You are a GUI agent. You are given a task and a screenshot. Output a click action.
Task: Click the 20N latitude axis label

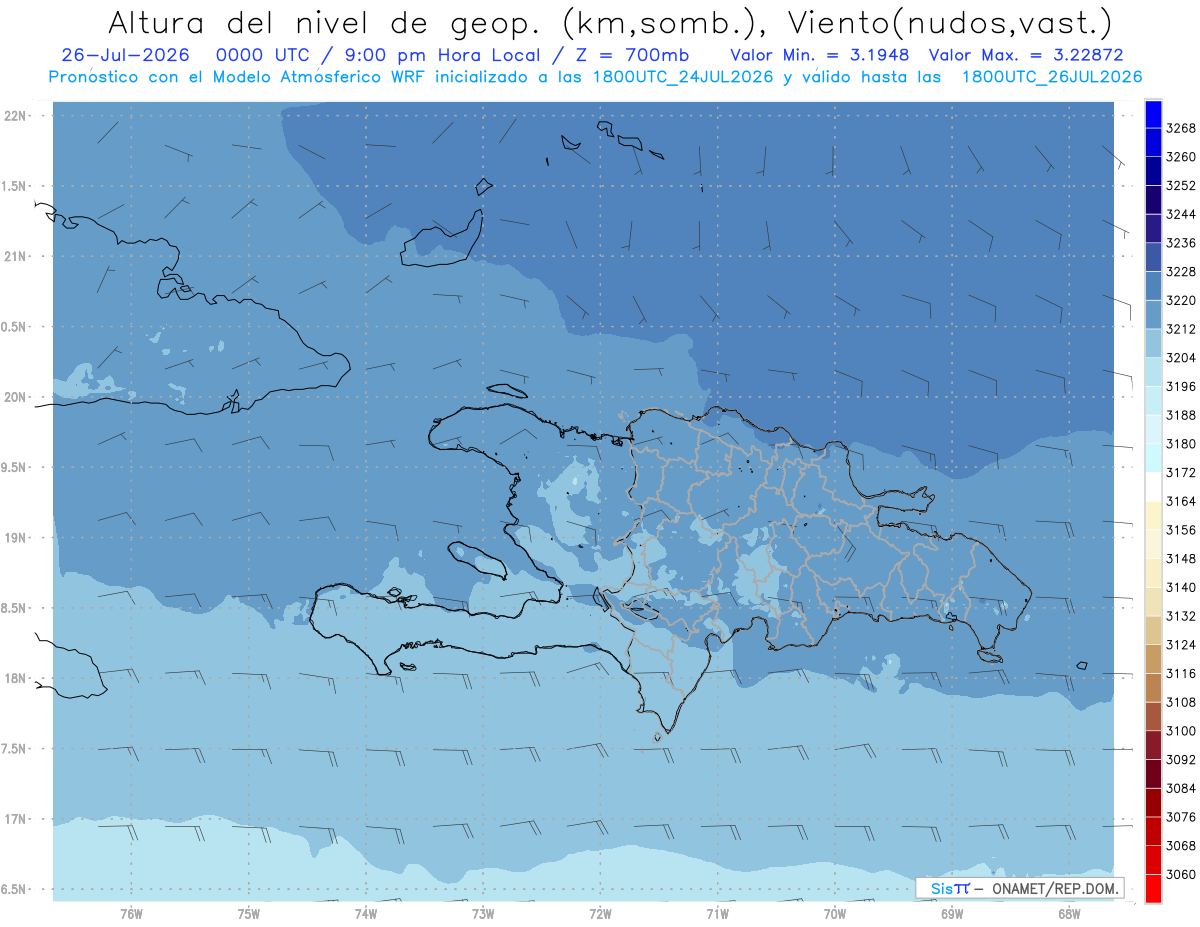point(15,397)
